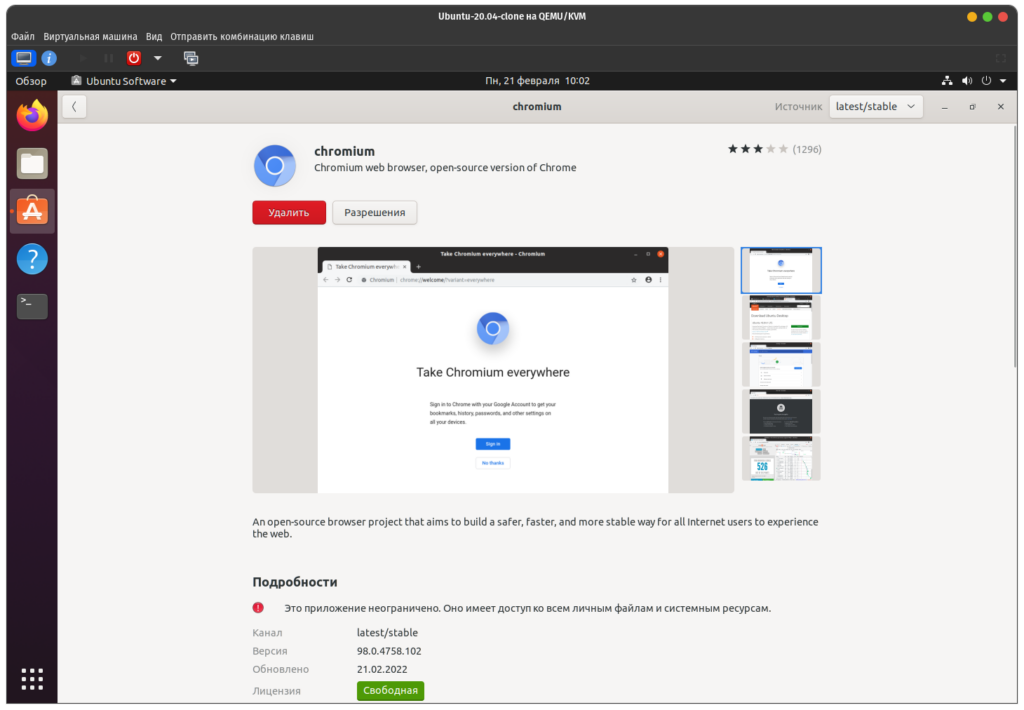1024x710 pixels.
Task: Click the VM info details icon
Action: click(x=49, y=58)
